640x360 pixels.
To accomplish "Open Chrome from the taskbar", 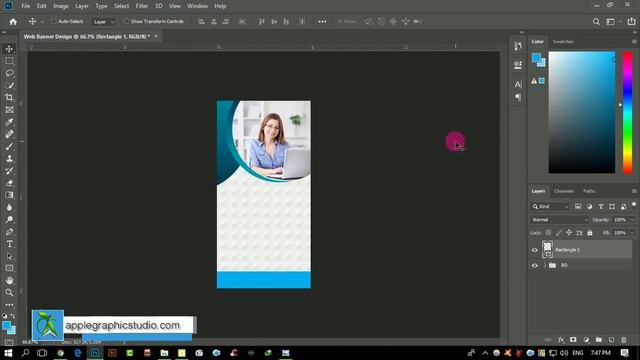I will (x=60, y=353).
